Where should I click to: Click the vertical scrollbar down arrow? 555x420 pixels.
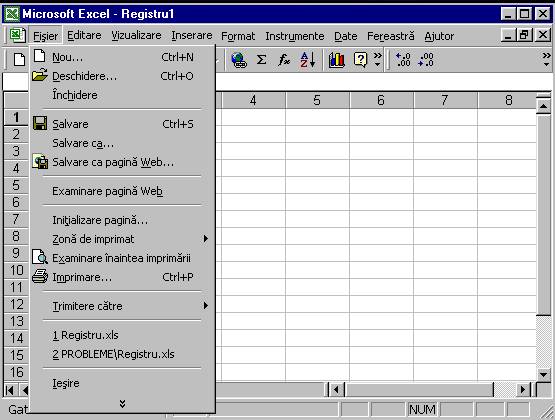(543, 374)
